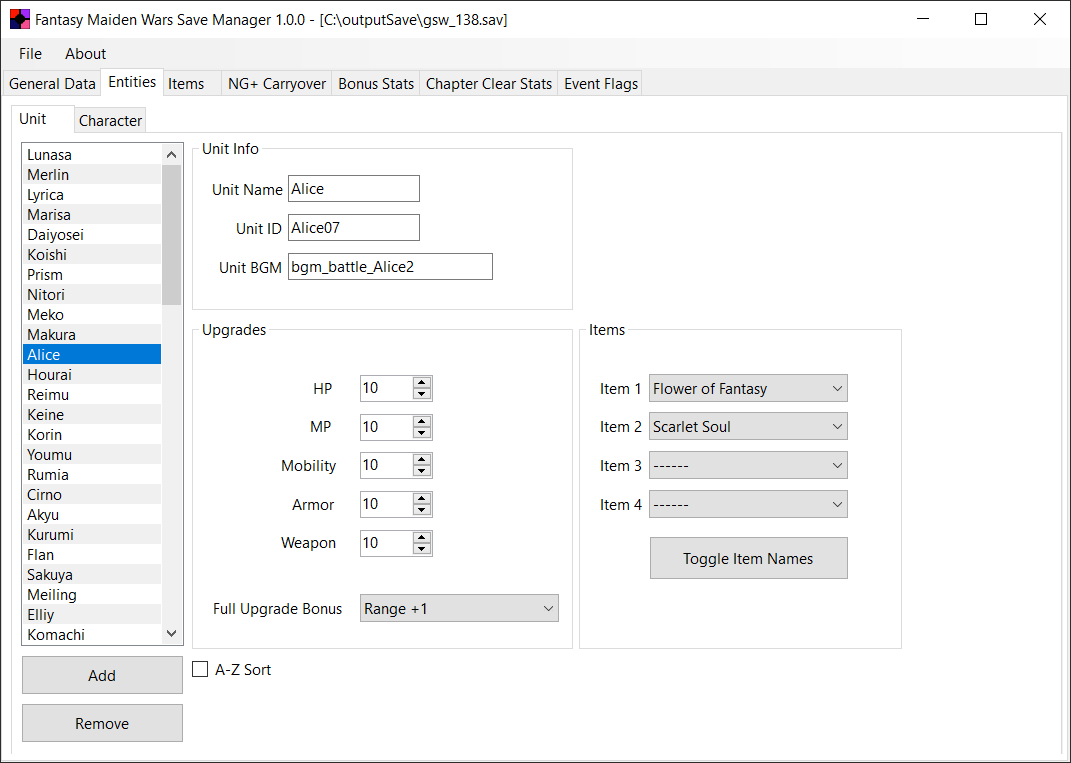The height and width of the screenshot is (763, 1071).
Task: Select Reimu in the unit list
Action: (92, 394)
